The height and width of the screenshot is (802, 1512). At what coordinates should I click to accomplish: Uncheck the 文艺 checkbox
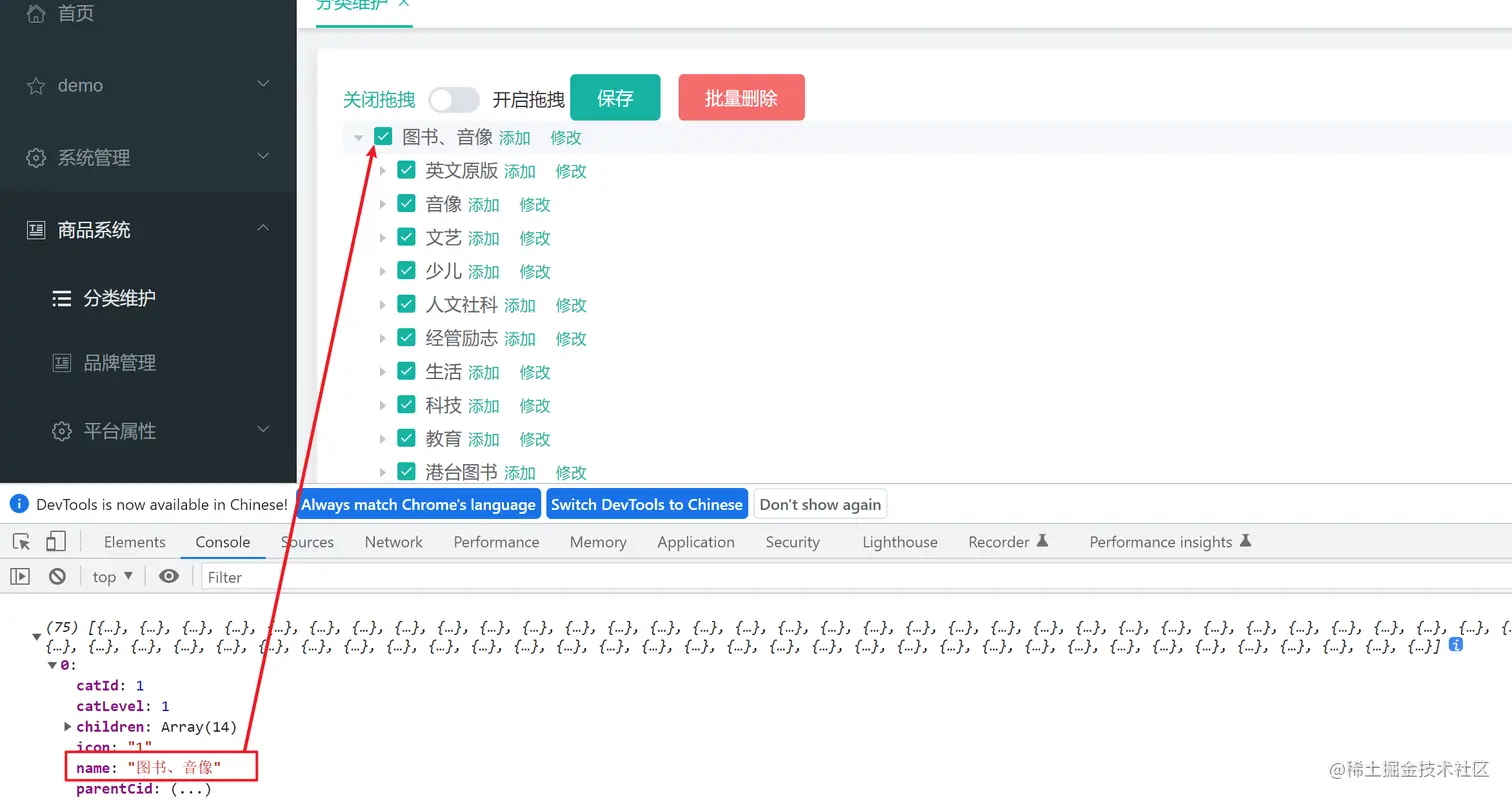pos(406,237)
